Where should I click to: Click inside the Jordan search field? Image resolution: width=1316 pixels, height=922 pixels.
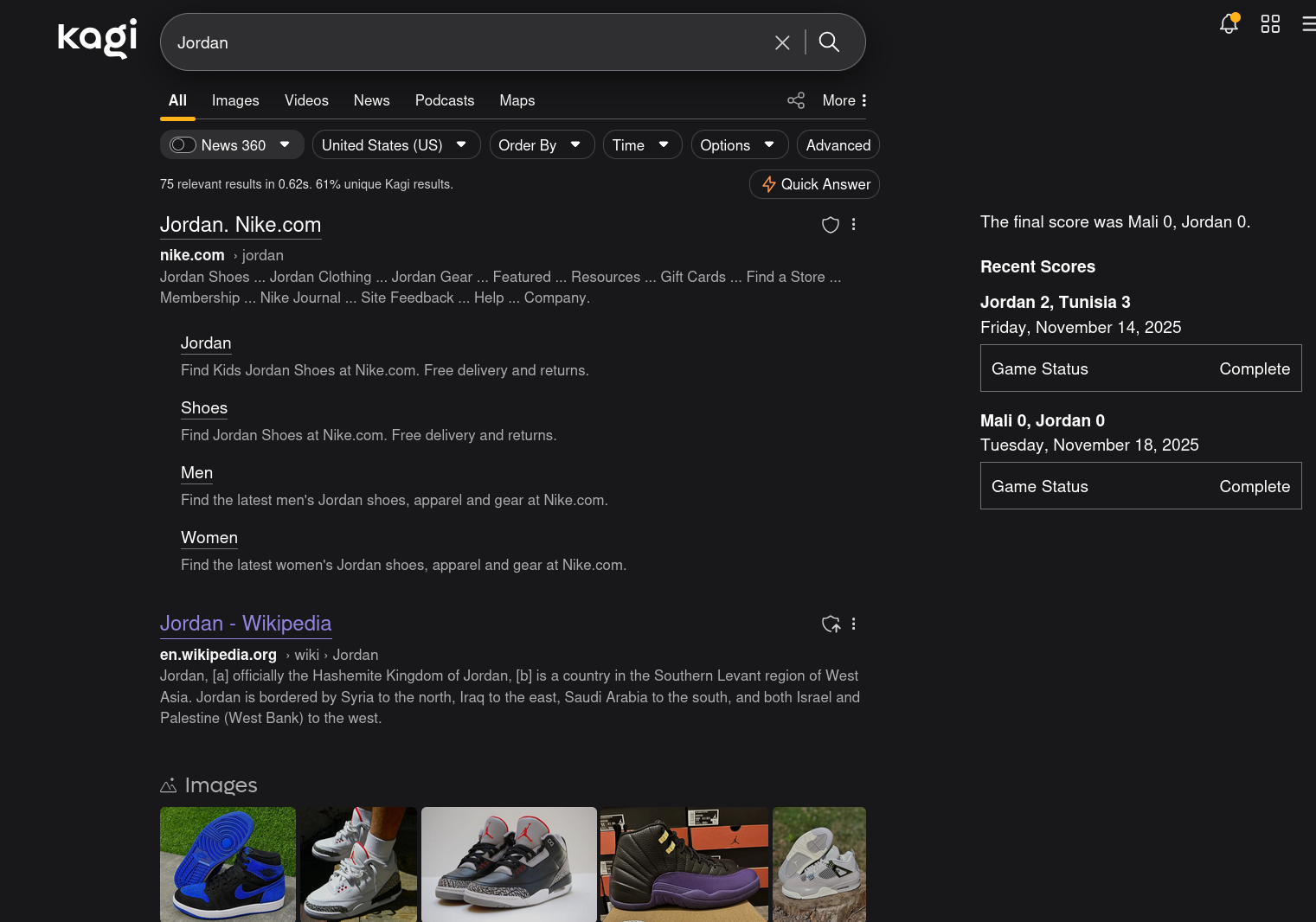(x=467, y=42)
